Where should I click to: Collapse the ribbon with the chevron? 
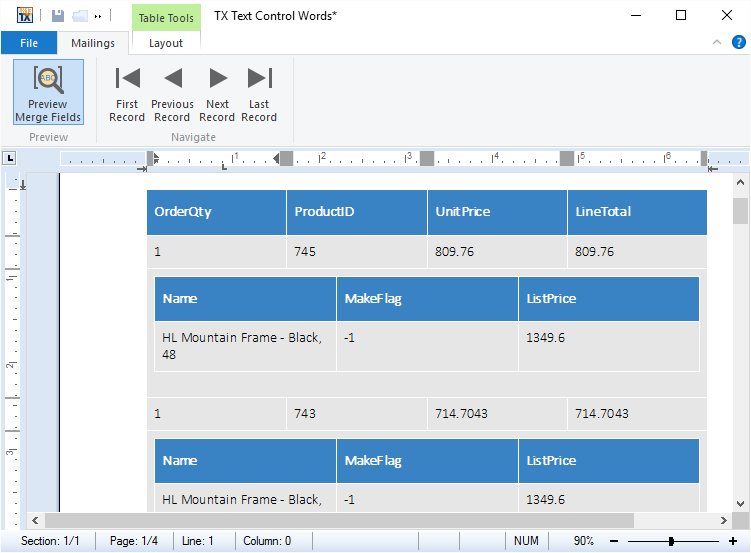pyautogui.click(x=716, y=42)
